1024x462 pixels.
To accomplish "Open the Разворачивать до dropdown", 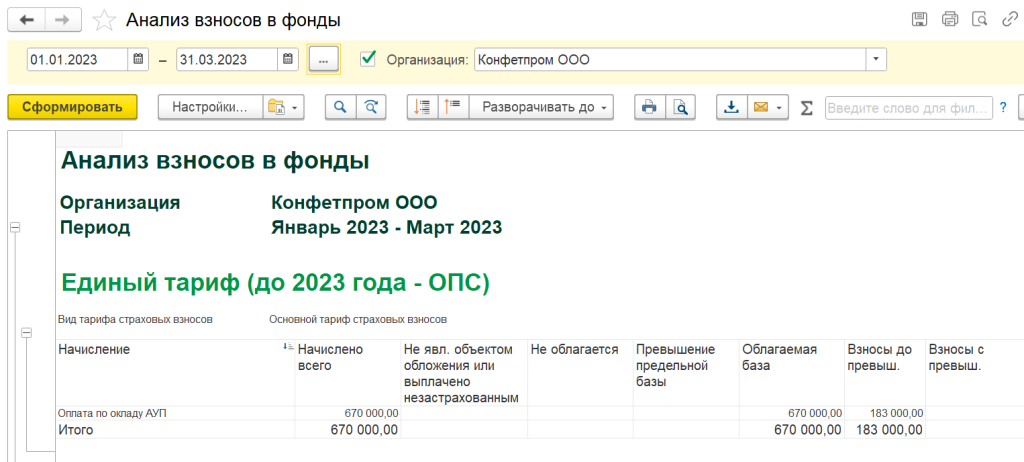I will coord(541,107).
